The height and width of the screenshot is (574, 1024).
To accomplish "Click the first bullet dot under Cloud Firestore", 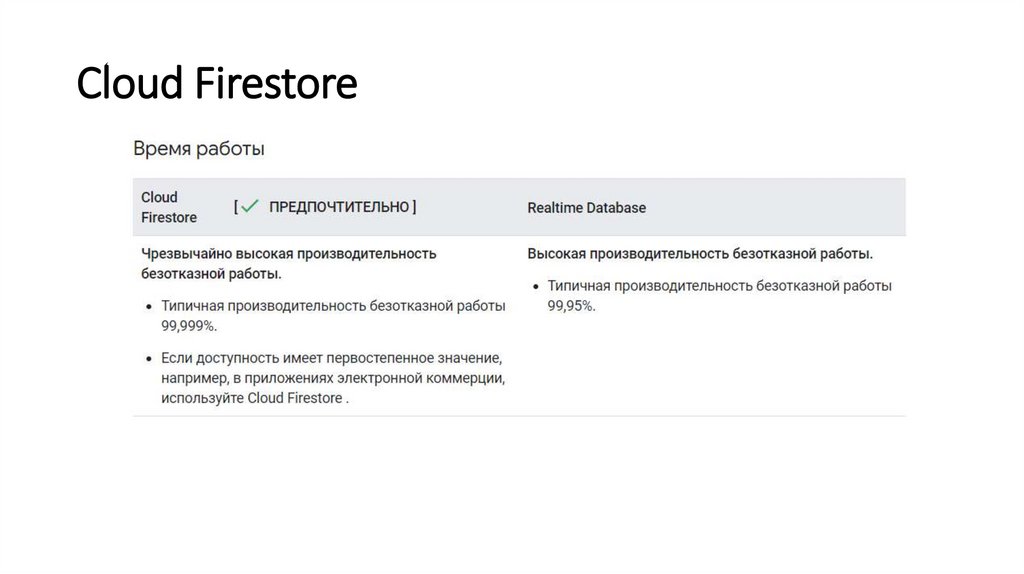I will 149,306.
